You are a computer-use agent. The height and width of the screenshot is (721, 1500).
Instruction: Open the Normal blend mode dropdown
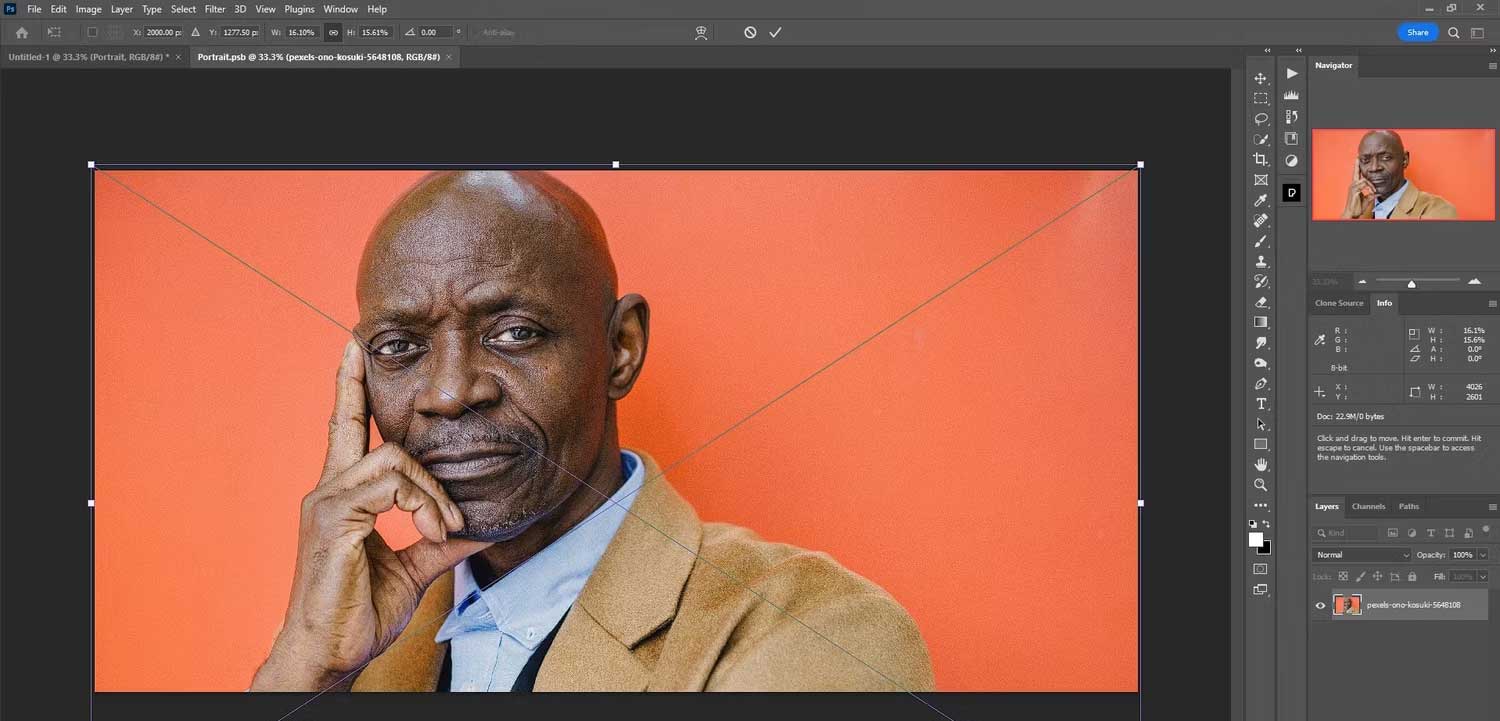click(x=1361, y=555)
